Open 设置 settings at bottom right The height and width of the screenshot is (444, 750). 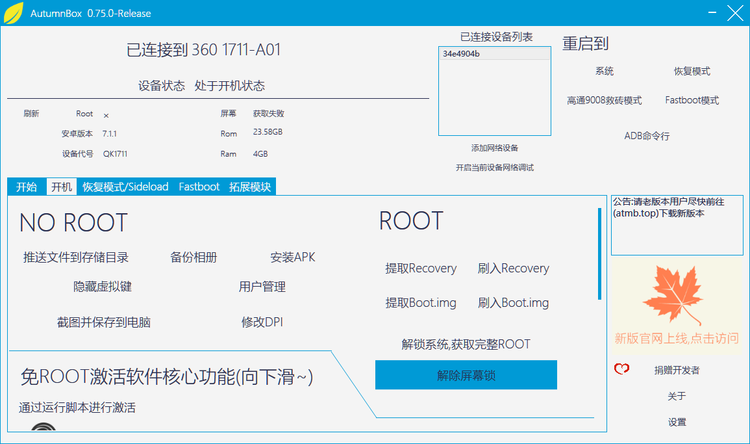(677, 423)
